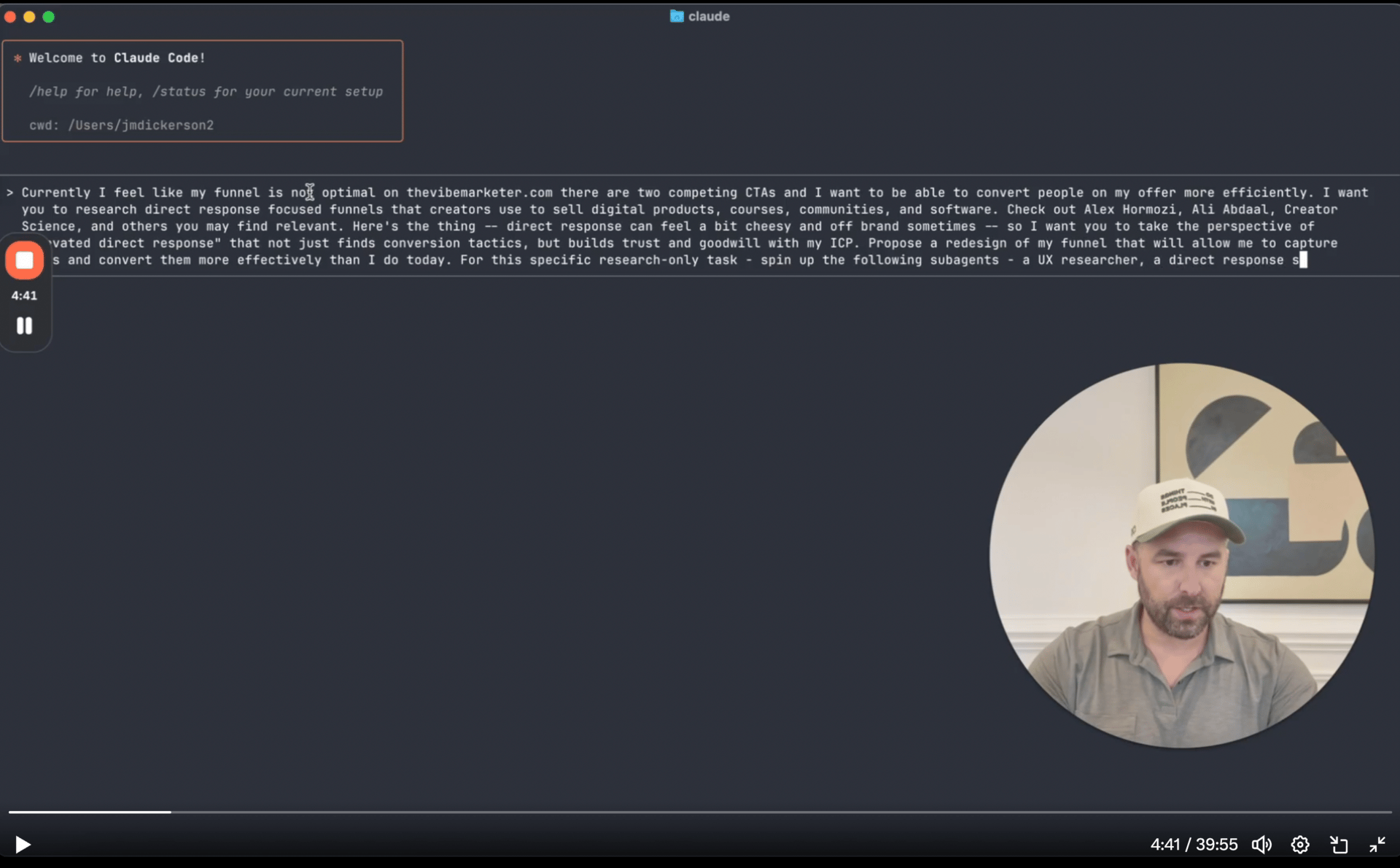The image size is (1400, 868).
Task: Pause the screen recording
Action: pos(25,326)
